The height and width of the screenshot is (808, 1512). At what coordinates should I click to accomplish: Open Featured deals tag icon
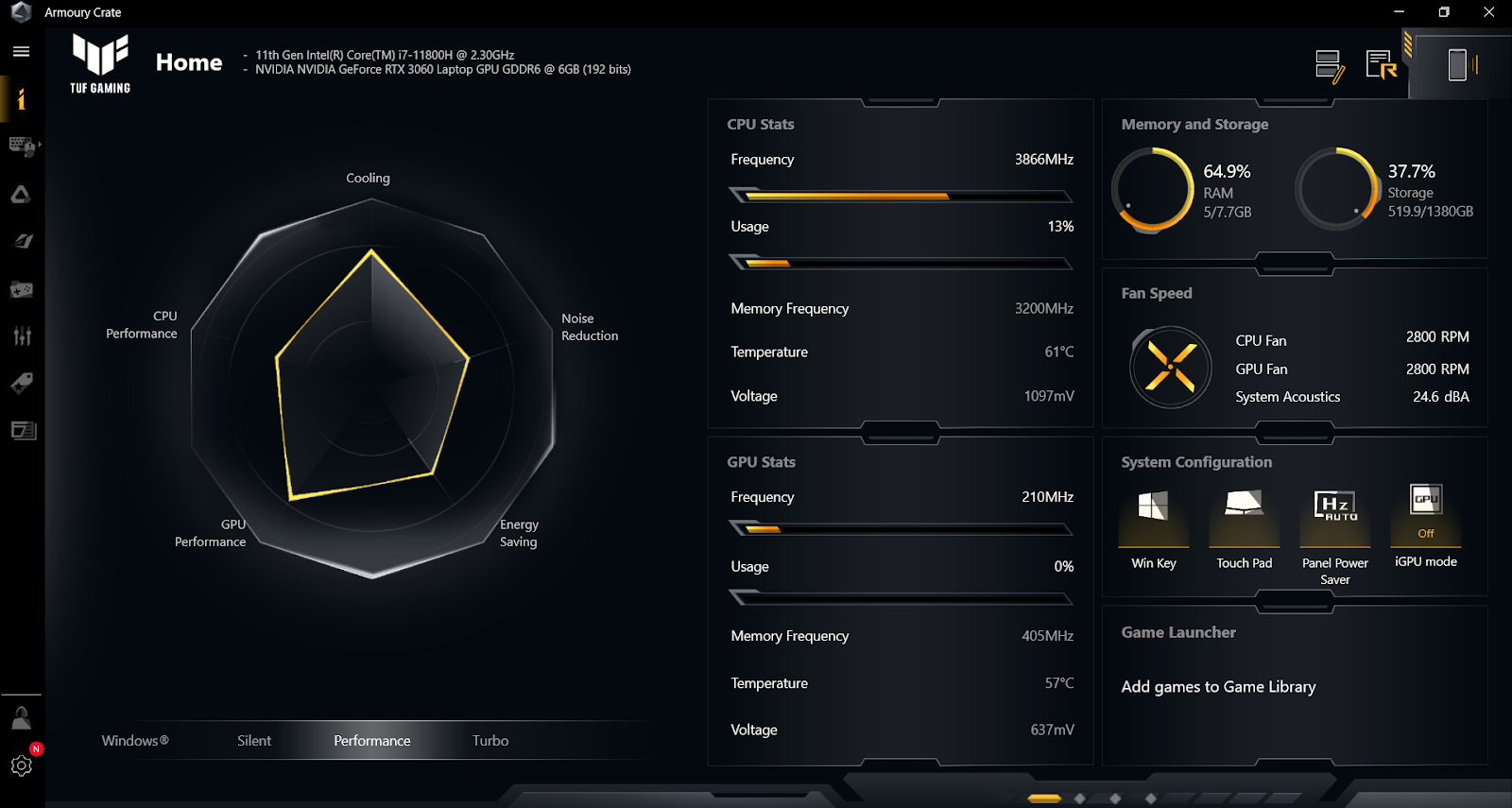(x=22, y=384)
